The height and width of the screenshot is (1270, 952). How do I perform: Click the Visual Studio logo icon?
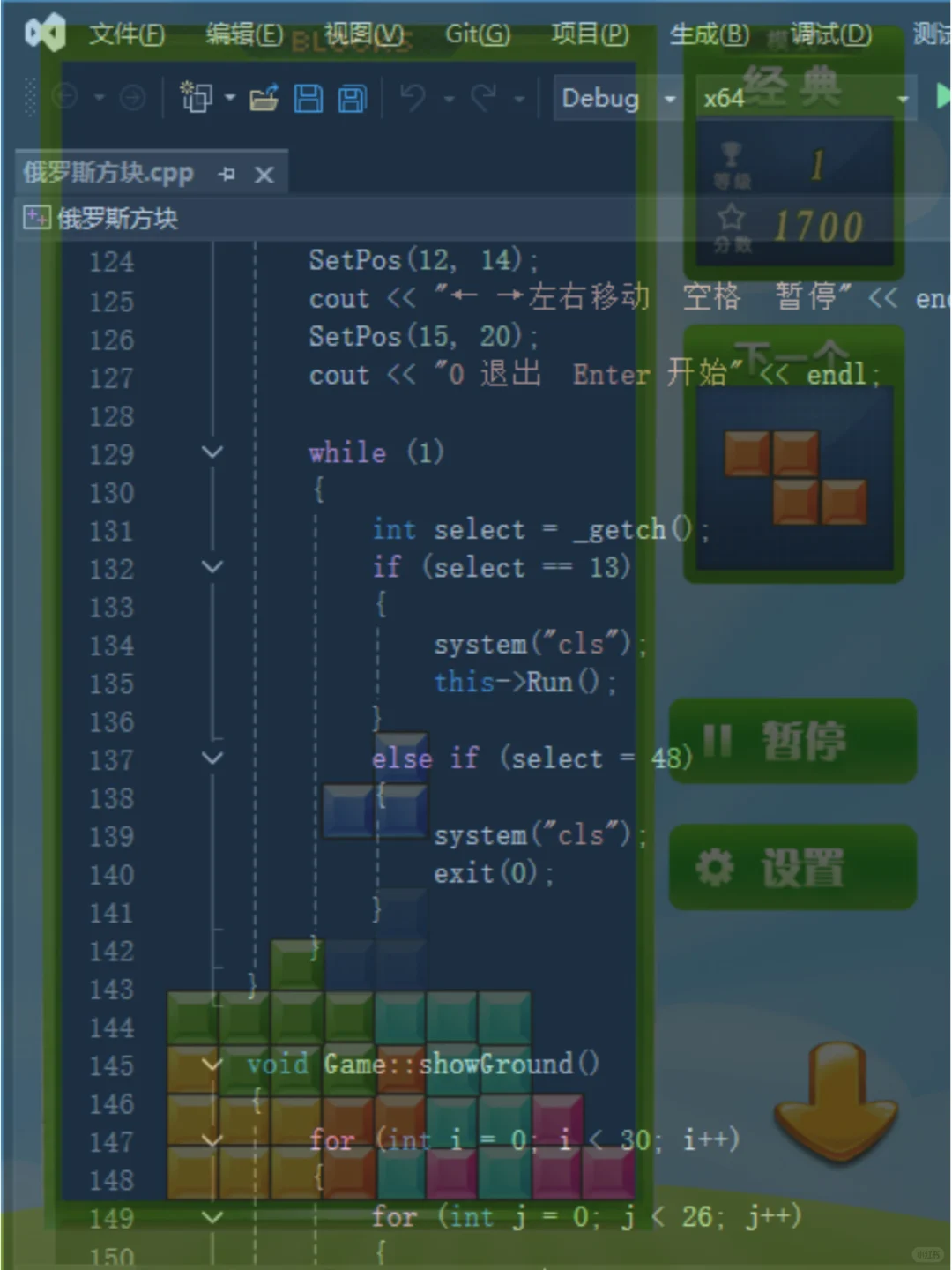pyautogui.click(x=45, y=34)
